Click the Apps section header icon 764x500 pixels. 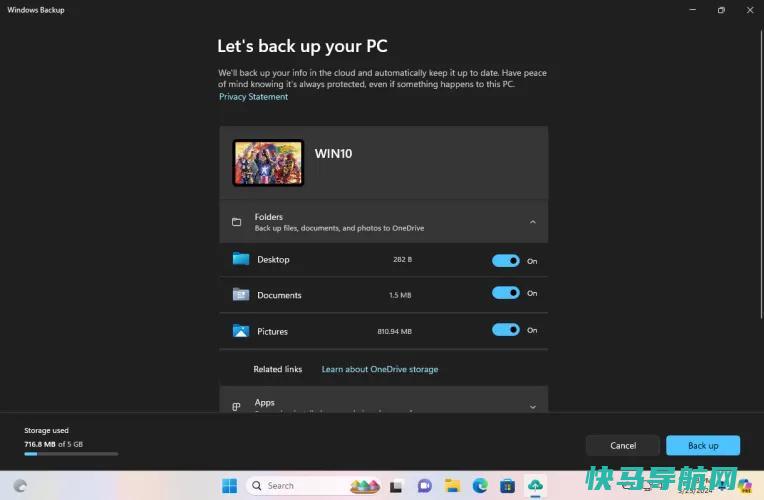coord(236,406)
